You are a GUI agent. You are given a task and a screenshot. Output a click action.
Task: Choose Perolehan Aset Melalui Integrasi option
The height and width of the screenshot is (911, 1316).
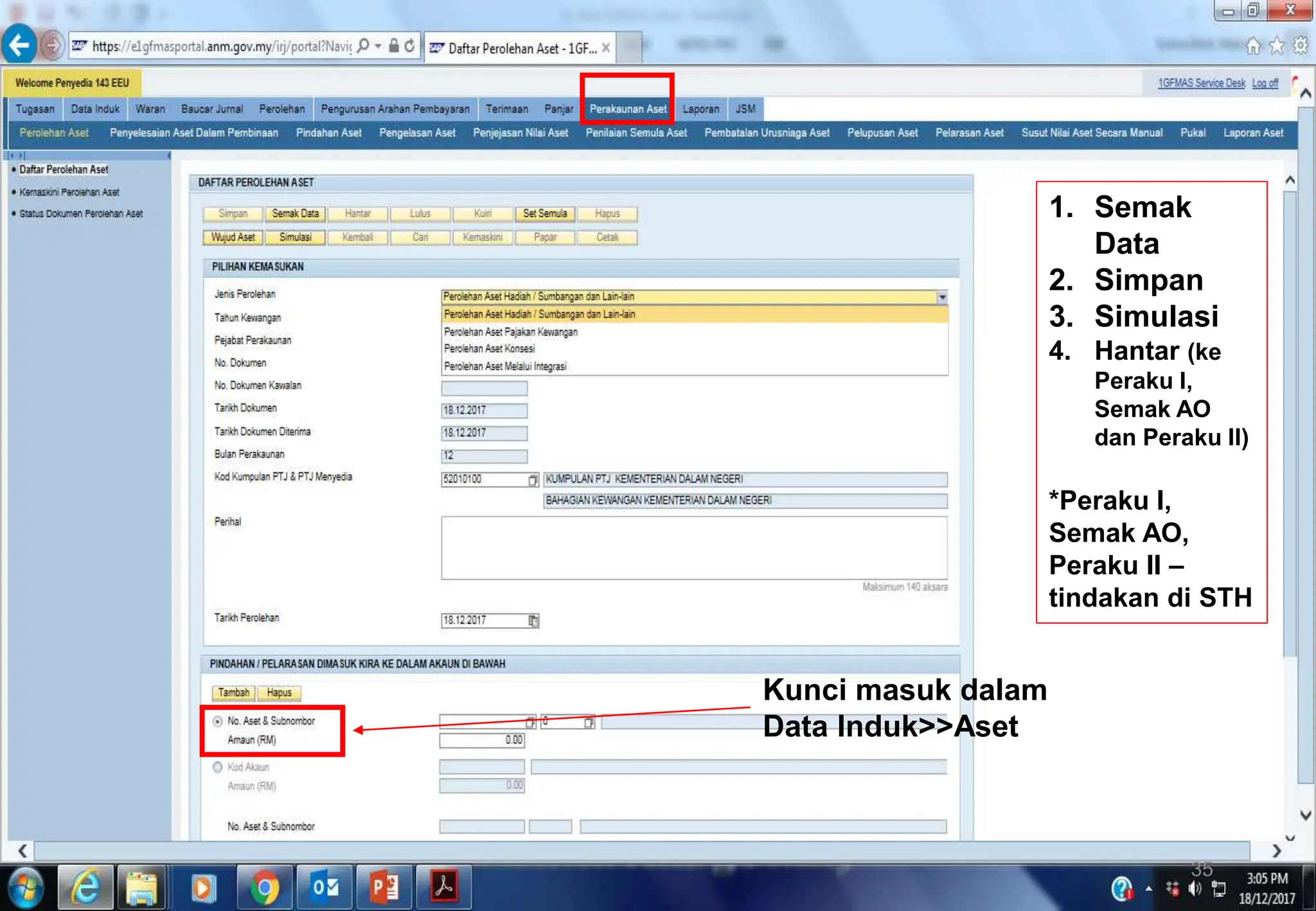coord(505,366)
